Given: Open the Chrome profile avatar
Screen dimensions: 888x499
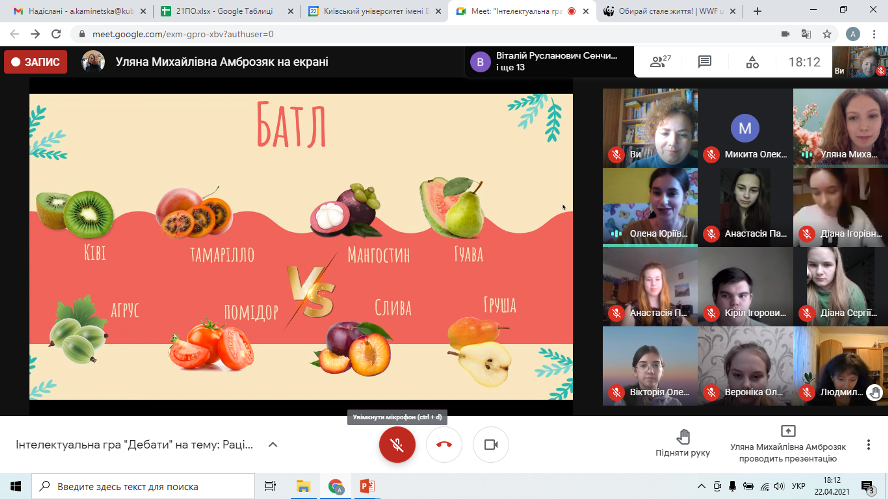Looking at the screenshot, I should click(x=853, y=34).
